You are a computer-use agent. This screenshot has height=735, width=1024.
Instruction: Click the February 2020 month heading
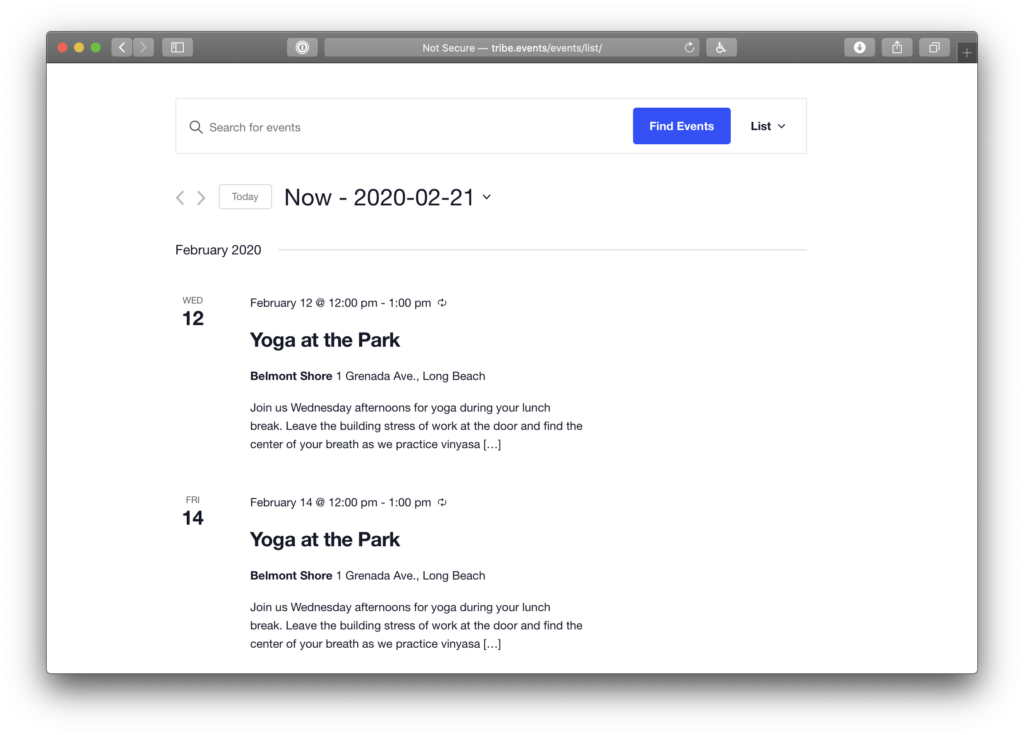(x=218, y=250)
